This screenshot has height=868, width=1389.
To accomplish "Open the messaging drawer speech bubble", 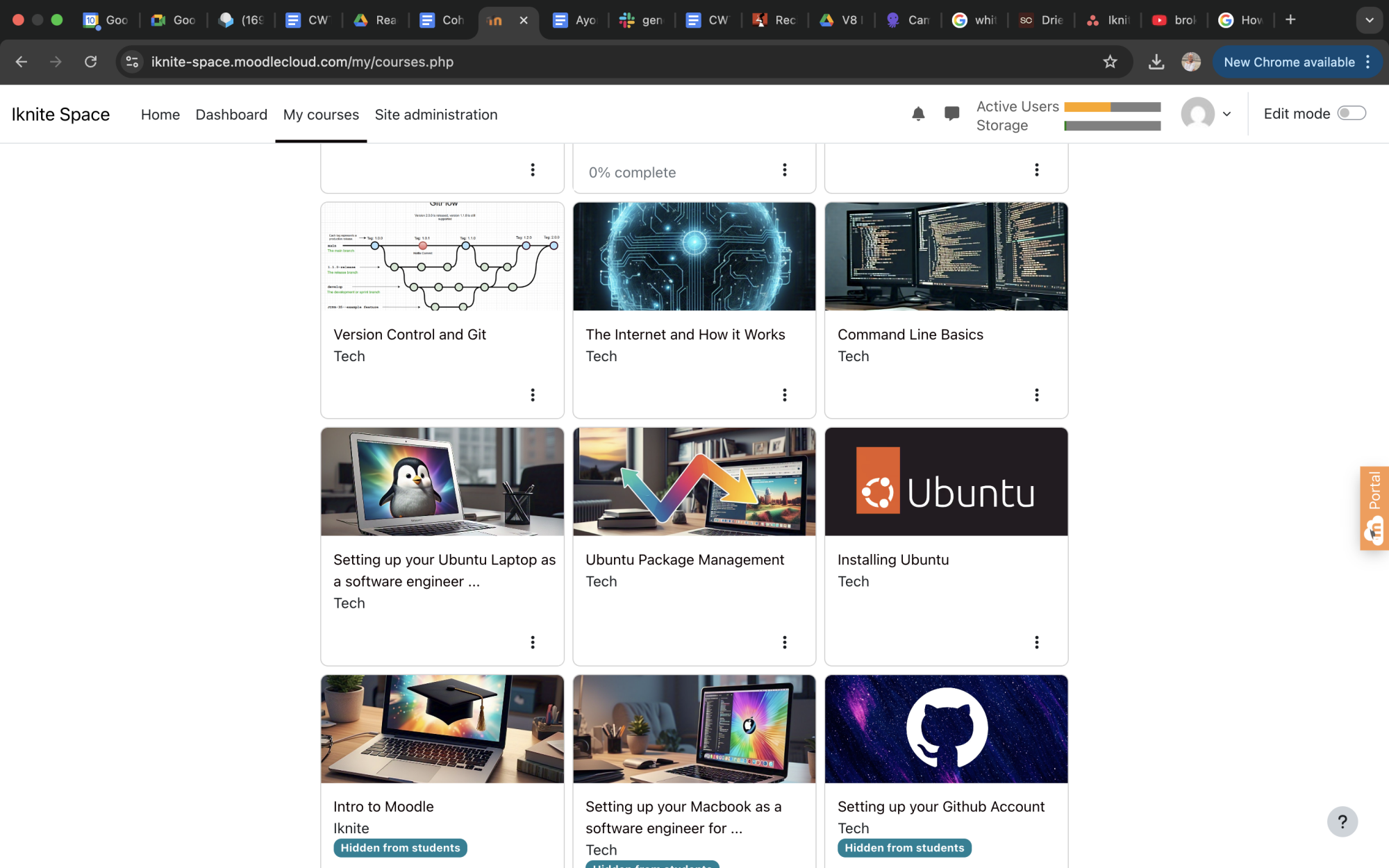I will pos(951,114).
